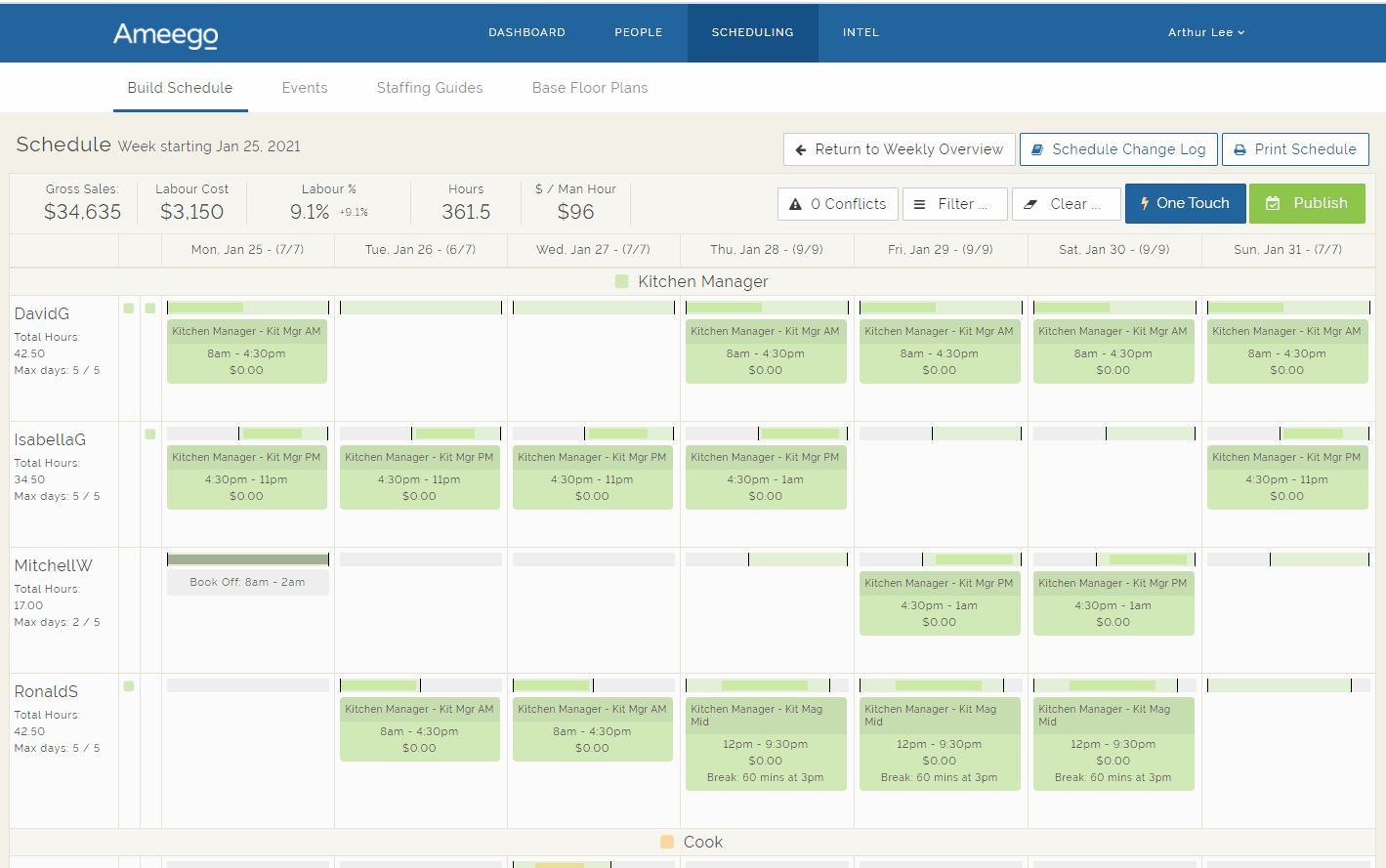Click the calendar check icon on Publish

point(1273,203)
